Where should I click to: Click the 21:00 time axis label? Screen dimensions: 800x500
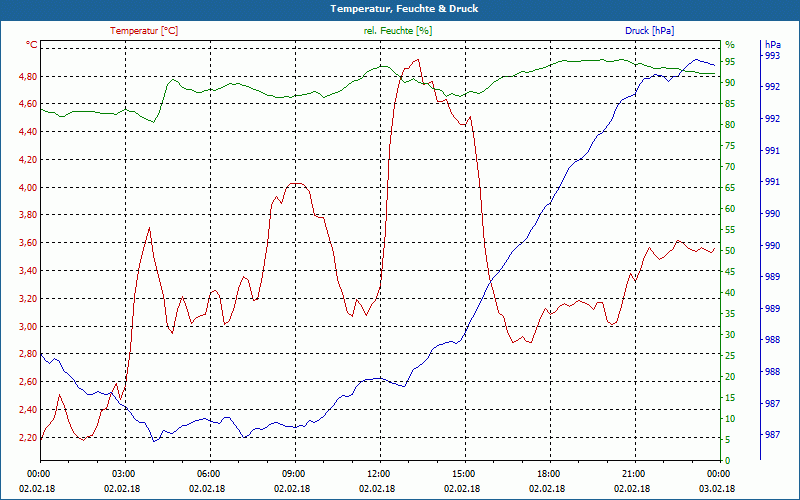tap(635, 474)
